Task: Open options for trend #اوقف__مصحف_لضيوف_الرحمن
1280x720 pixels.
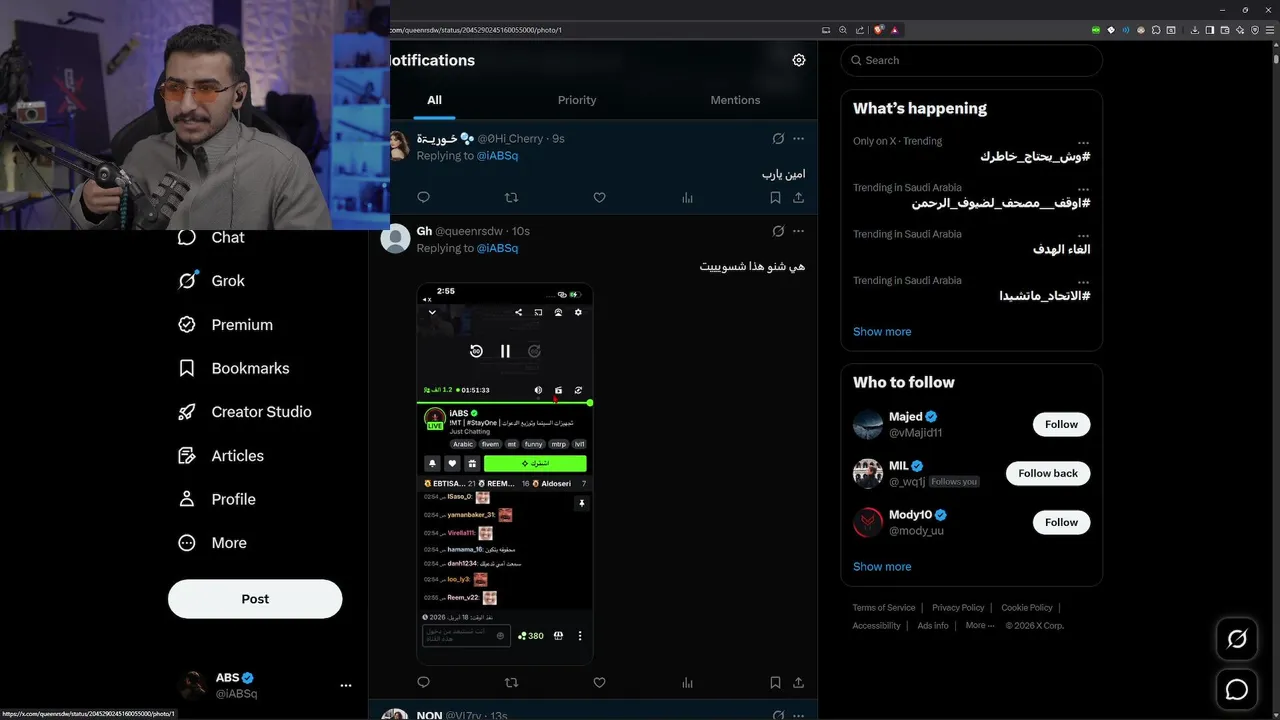Action: [x=1083, y=188]
